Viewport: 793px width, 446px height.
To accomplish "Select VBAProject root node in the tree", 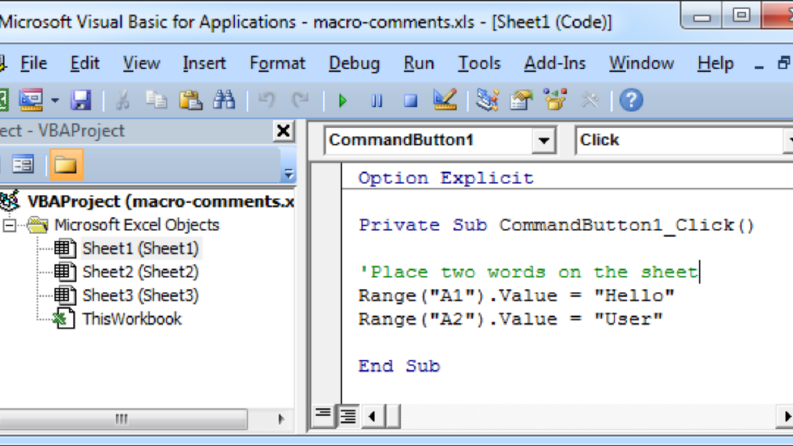I will pyautogui.click(x=160, y=201).
